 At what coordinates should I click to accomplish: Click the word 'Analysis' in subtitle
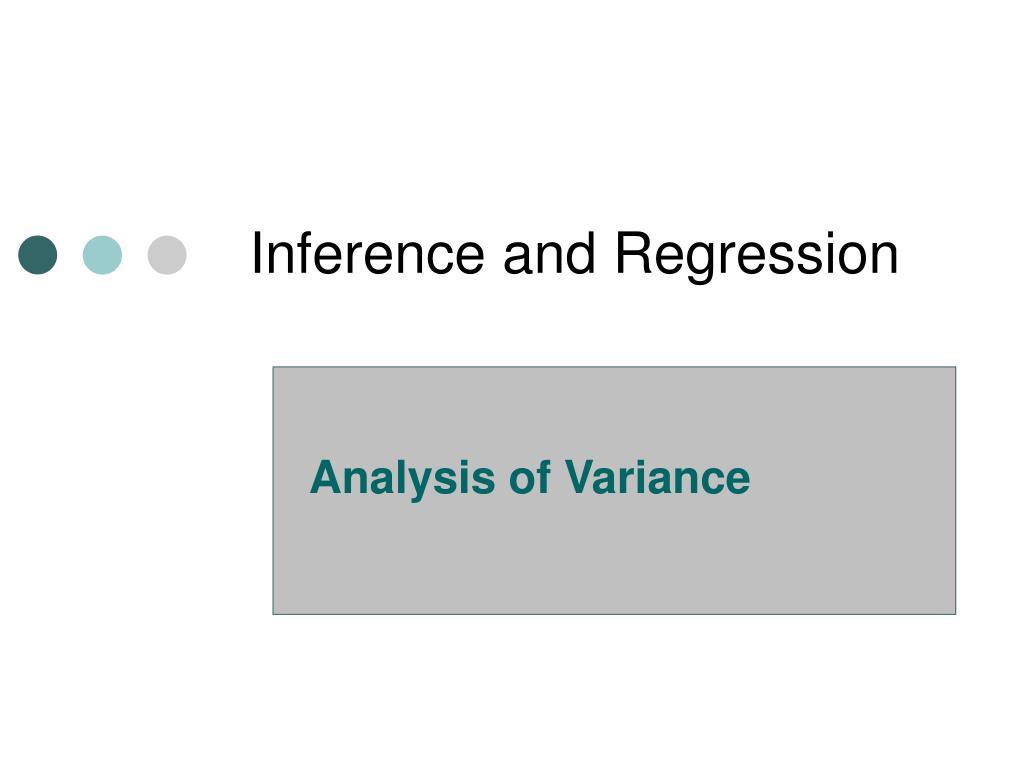(x=402, y=479)
